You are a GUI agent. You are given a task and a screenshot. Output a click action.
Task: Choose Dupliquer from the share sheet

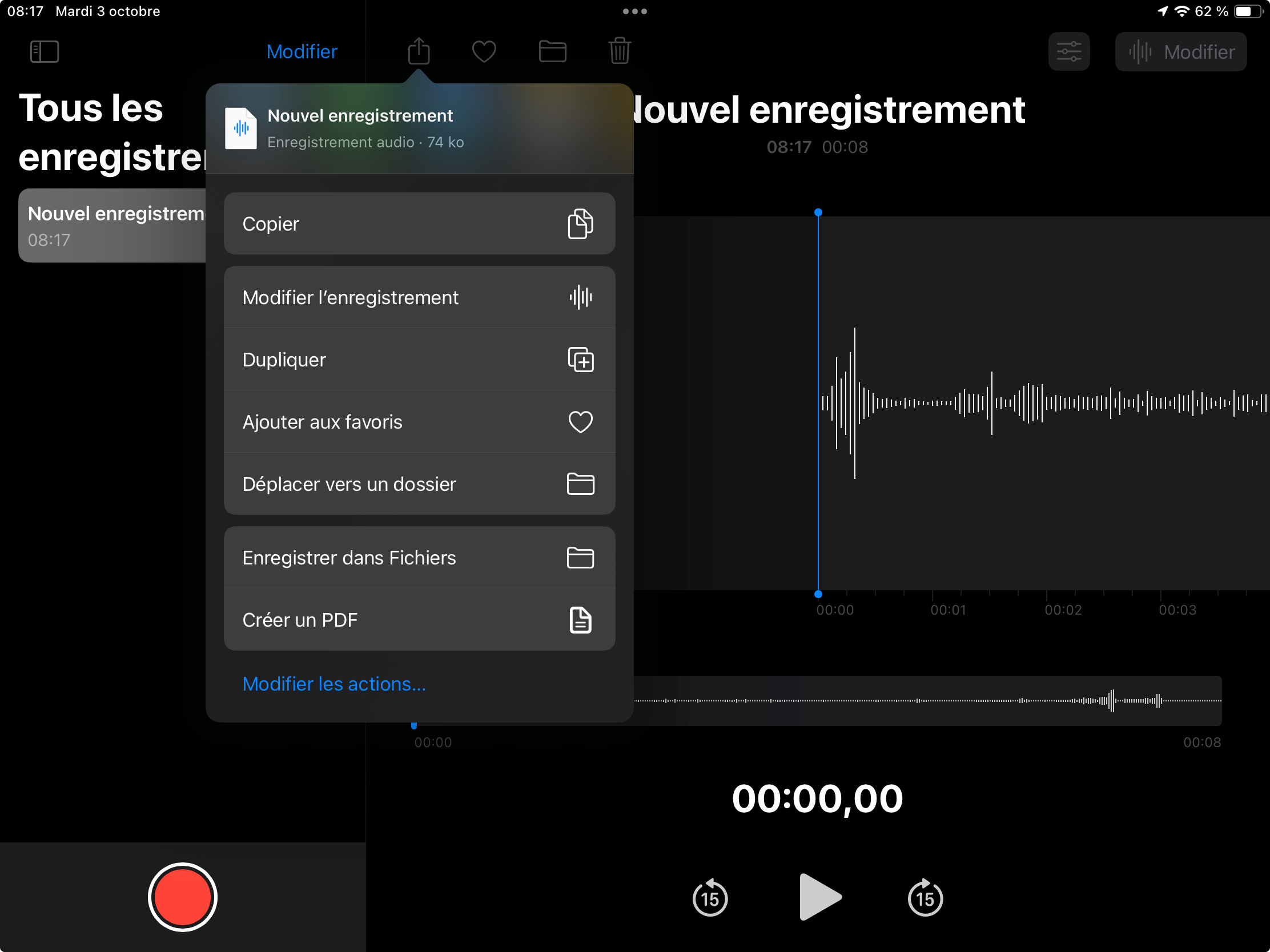tap(419, 360)
